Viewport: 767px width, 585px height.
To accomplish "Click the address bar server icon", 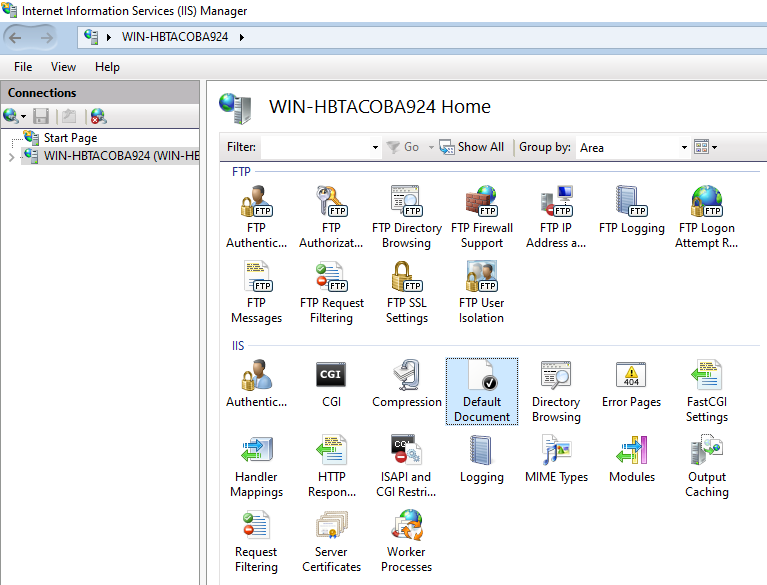I will (x=91, y=37).
